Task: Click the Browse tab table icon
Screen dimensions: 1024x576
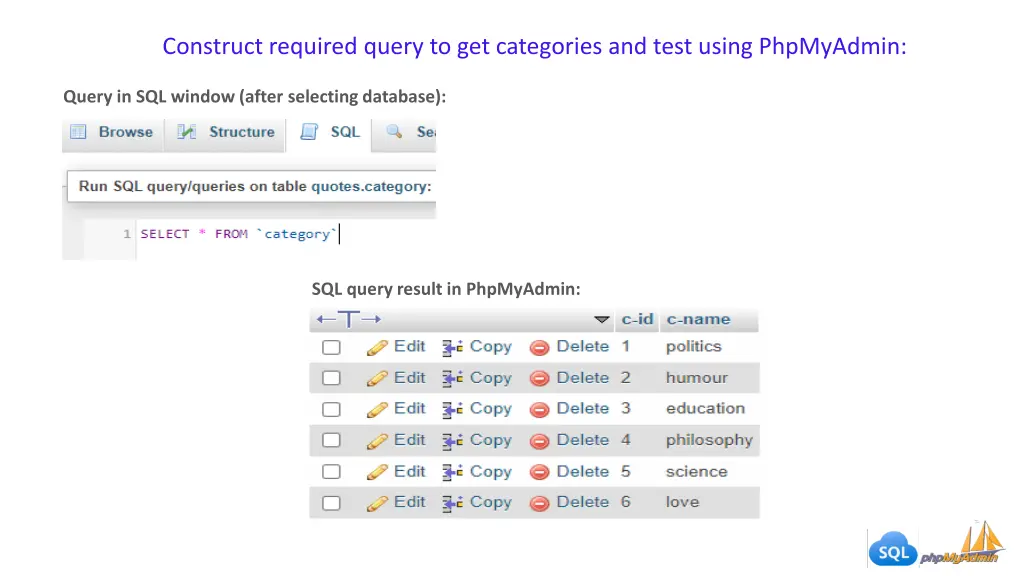Action: [79, 132]
